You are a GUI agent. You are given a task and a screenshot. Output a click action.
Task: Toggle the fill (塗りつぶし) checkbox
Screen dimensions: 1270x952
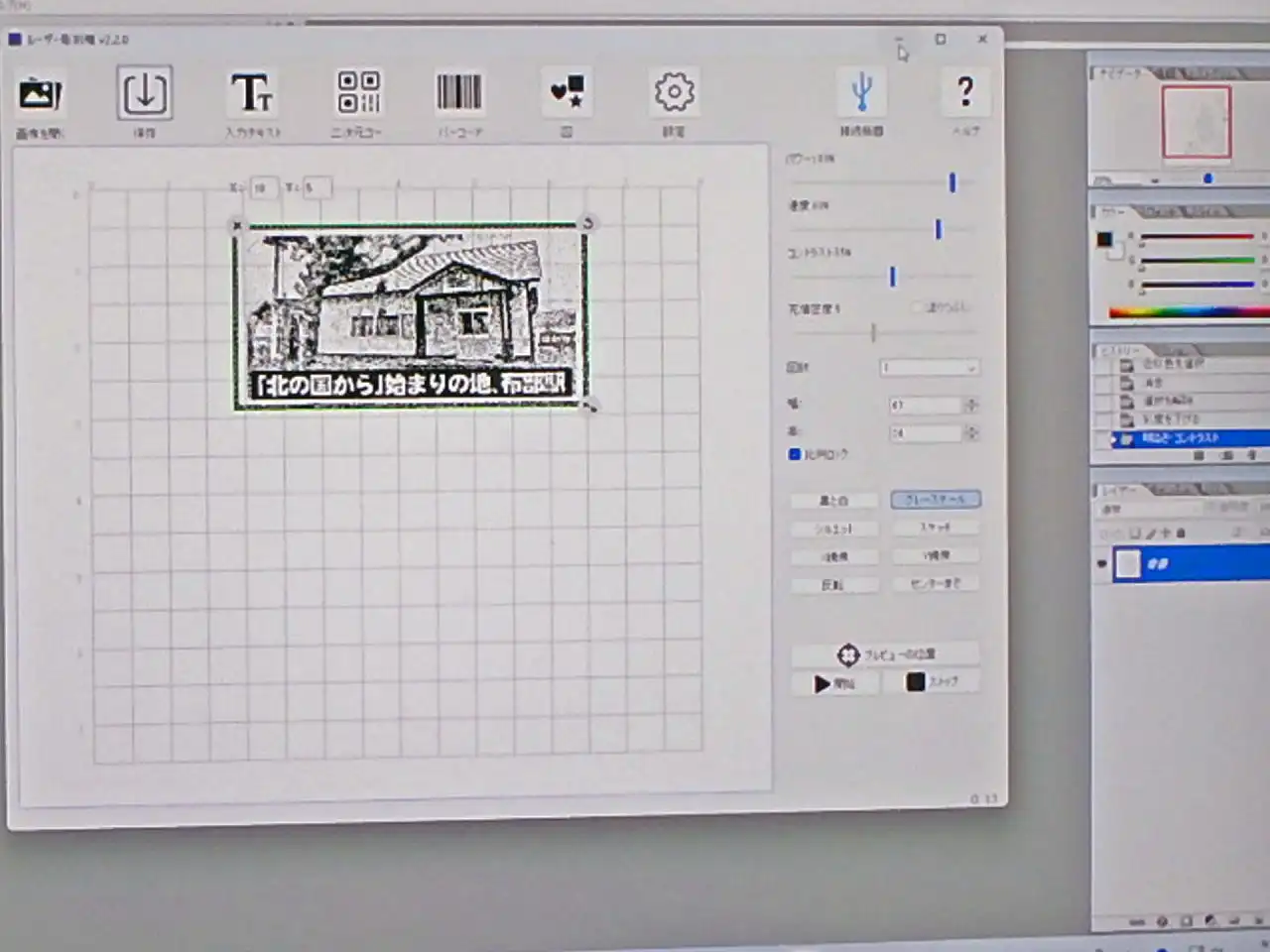(x=917, y=307)
